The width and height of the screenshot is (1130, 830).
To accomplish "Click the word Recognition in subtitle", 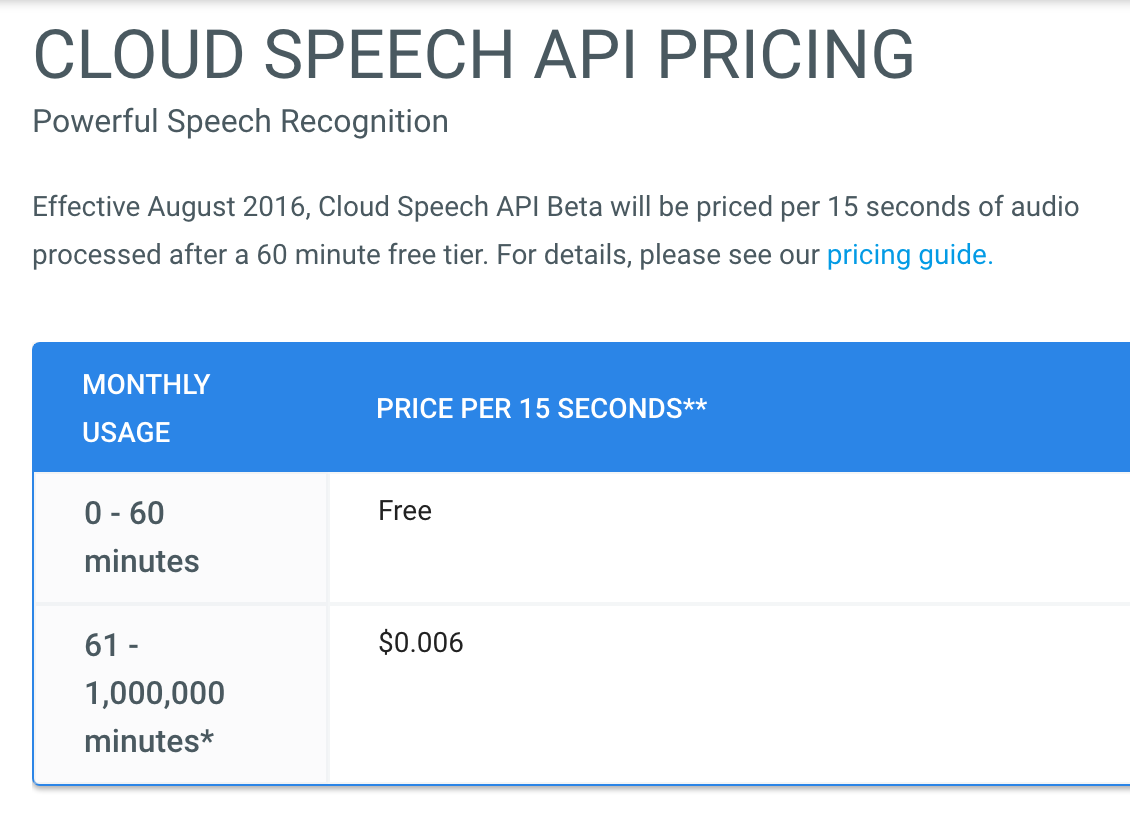I will pyautogui.click(x=364, y=122).
